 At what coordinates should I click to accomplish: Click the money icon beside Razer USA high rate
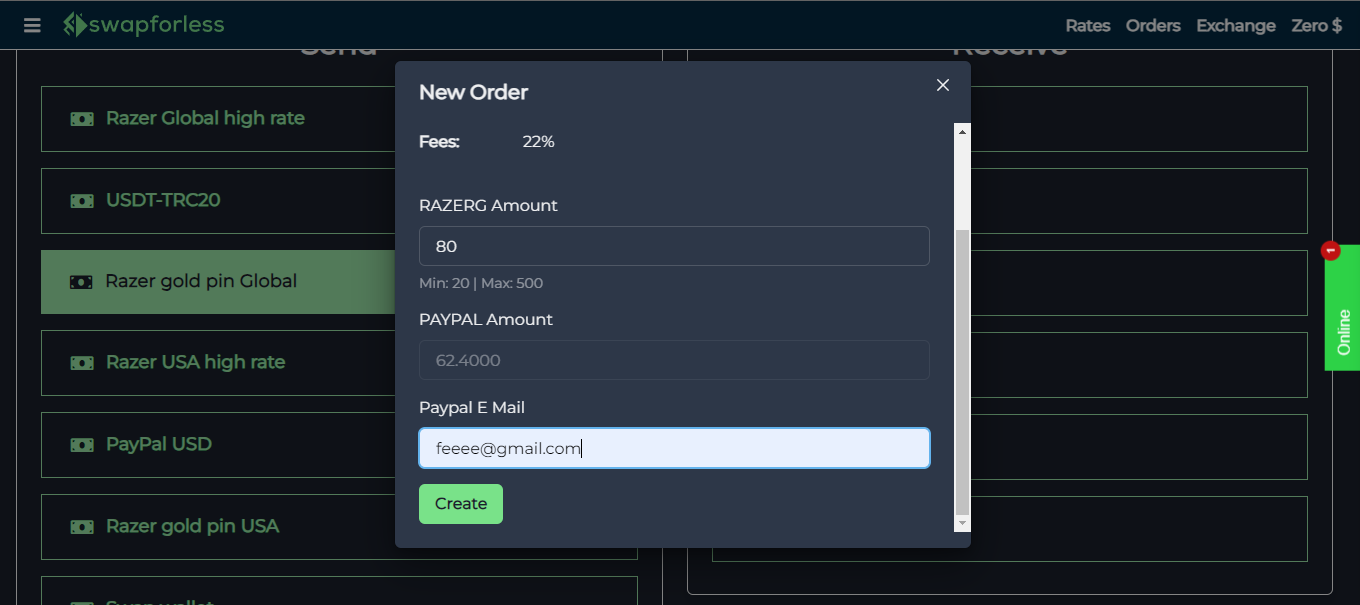82,363
